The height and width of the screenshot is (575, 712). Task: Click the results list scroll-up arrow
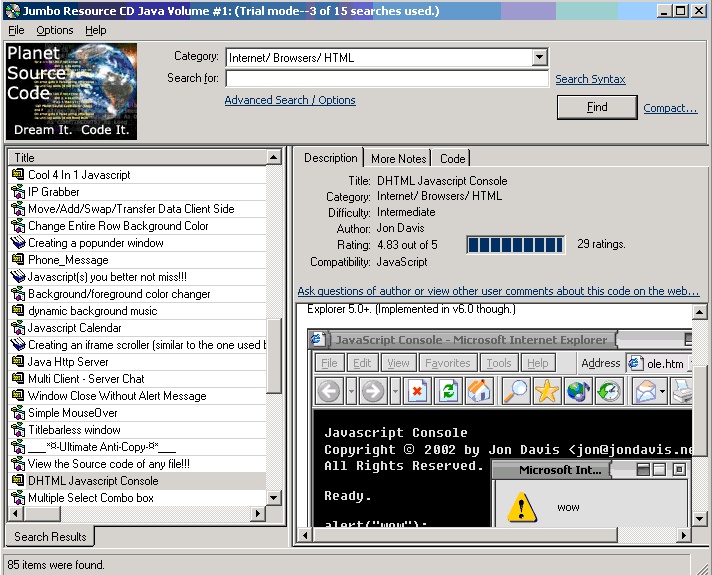coord(273,158)
